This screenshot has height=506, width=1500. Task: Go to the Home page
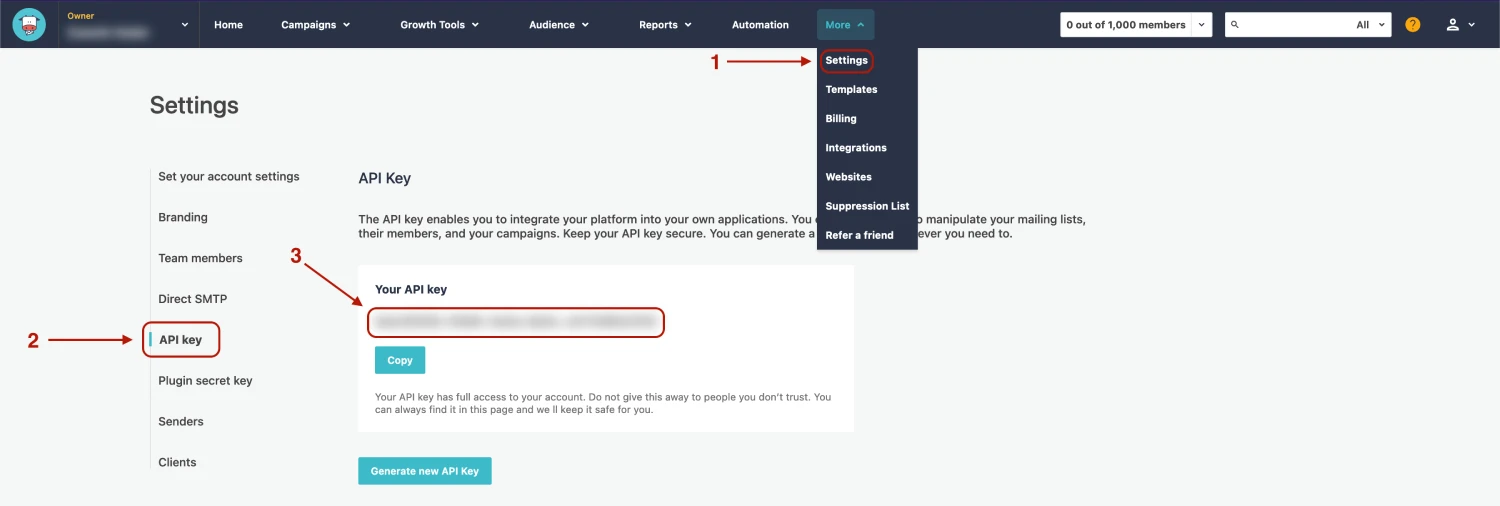pos(228,25)
